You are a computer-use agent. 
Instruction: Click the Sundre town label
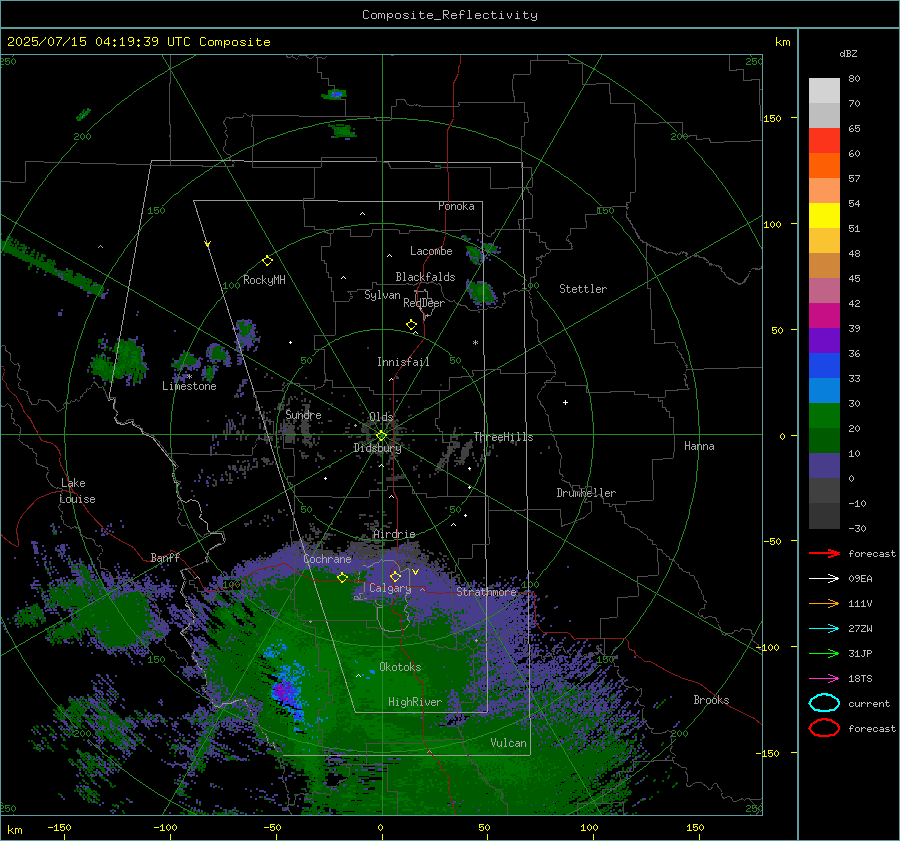pyautogui.click(x=303, y=415)
